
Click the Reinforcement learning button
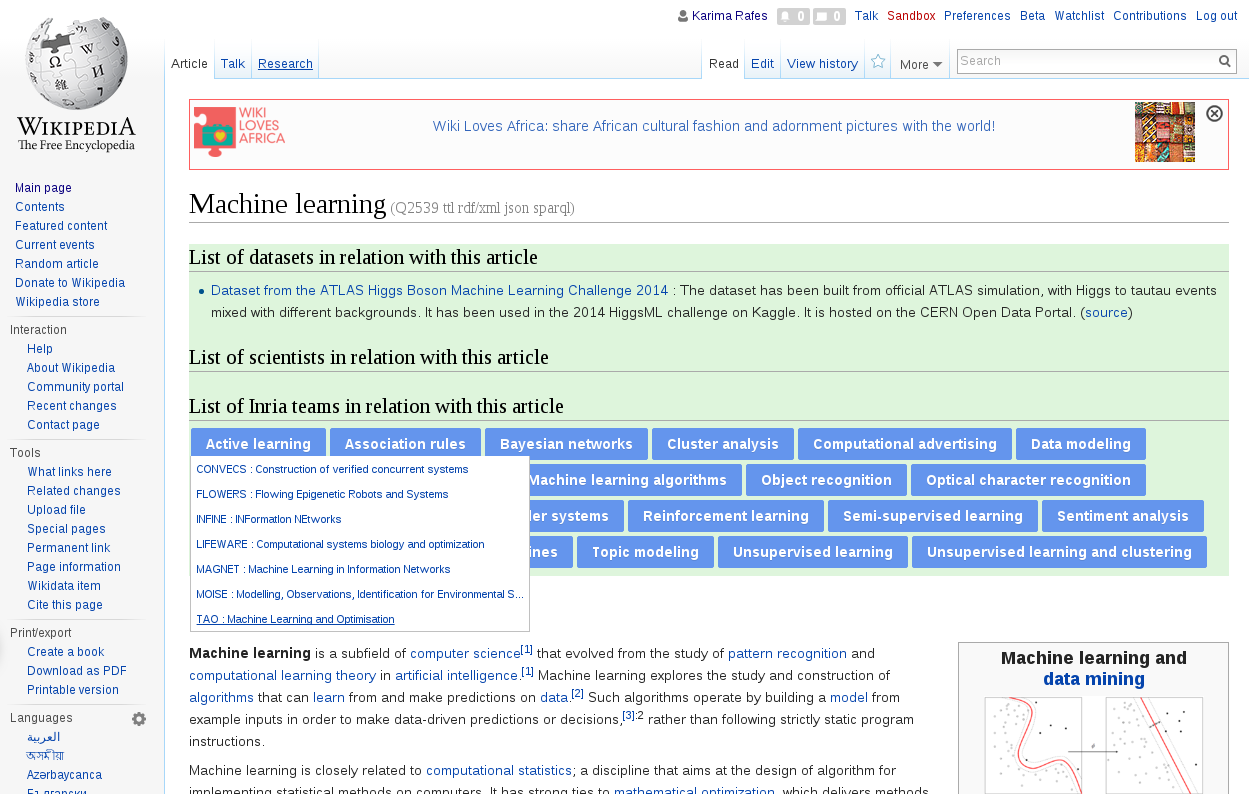726,516
